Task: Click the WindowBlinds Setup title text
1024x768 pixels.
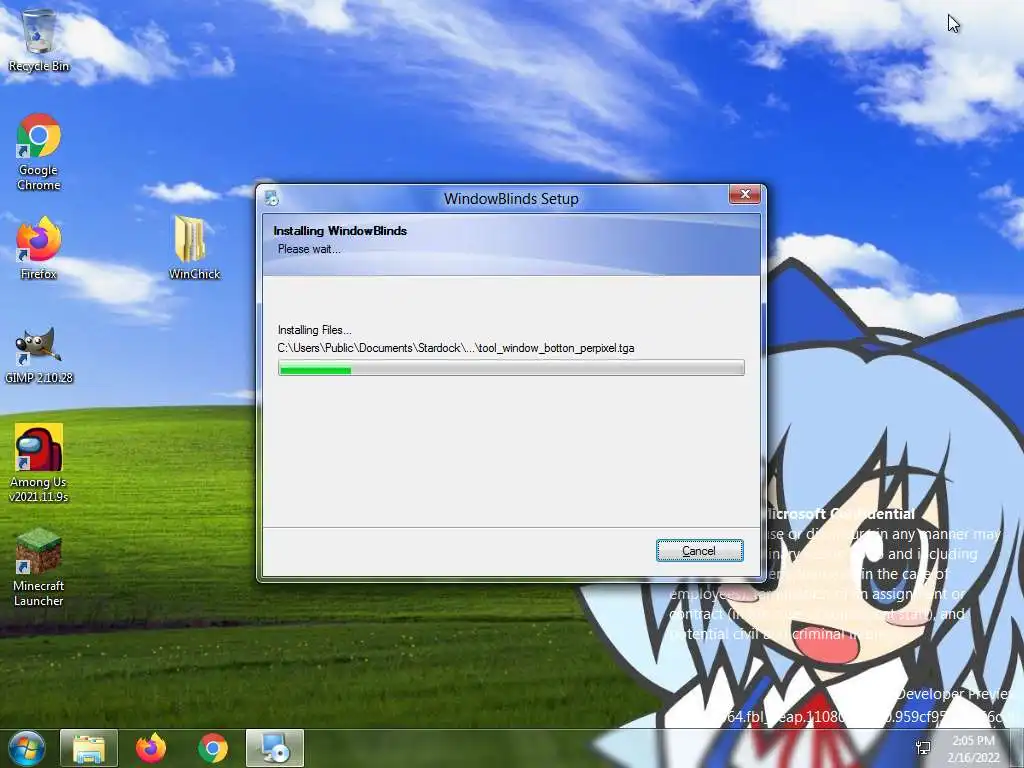Action: pyautogui.click(x=511, y=199)
